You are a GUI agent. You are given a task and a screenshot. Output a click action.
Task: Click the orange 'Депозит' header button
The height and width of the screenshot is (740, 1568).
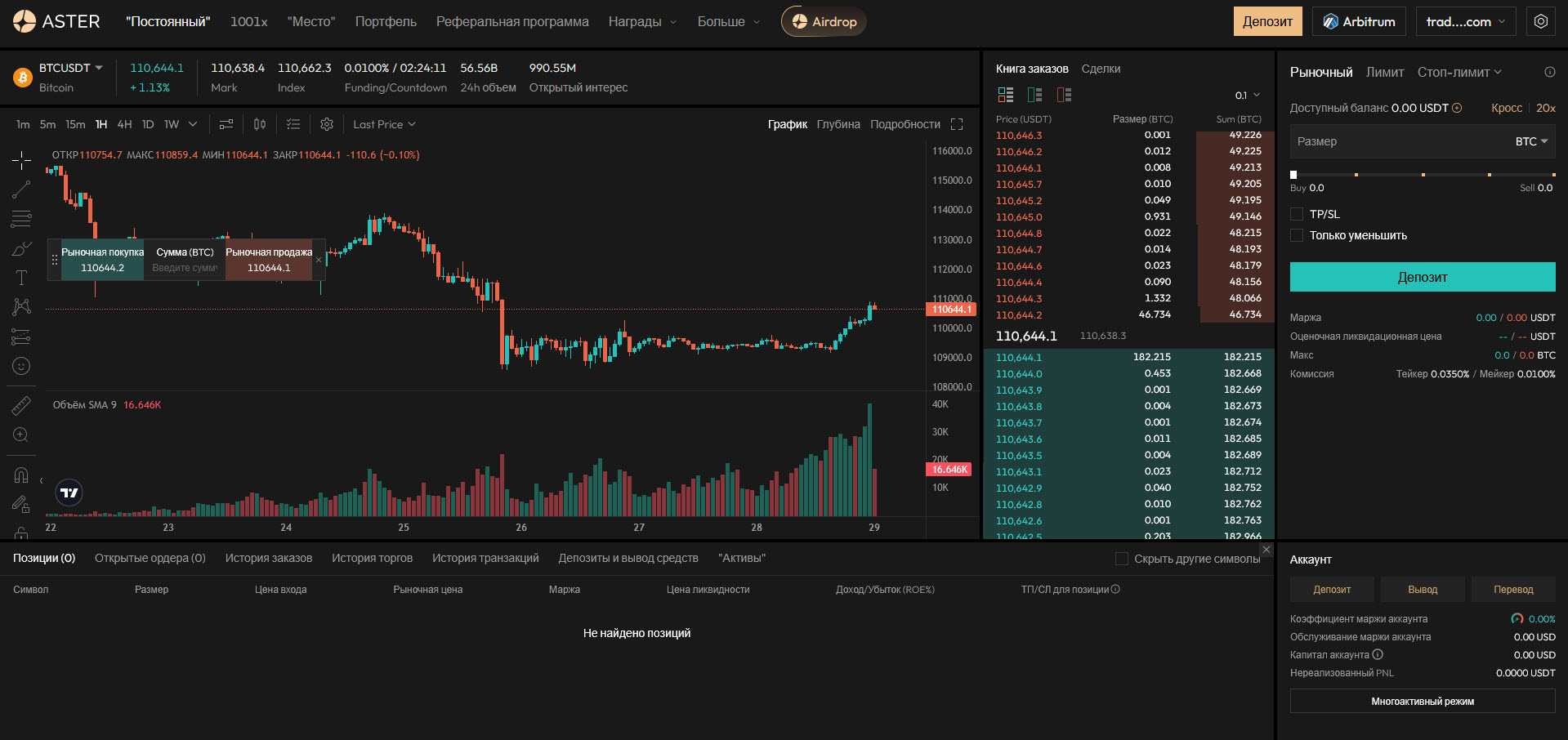1267,21
